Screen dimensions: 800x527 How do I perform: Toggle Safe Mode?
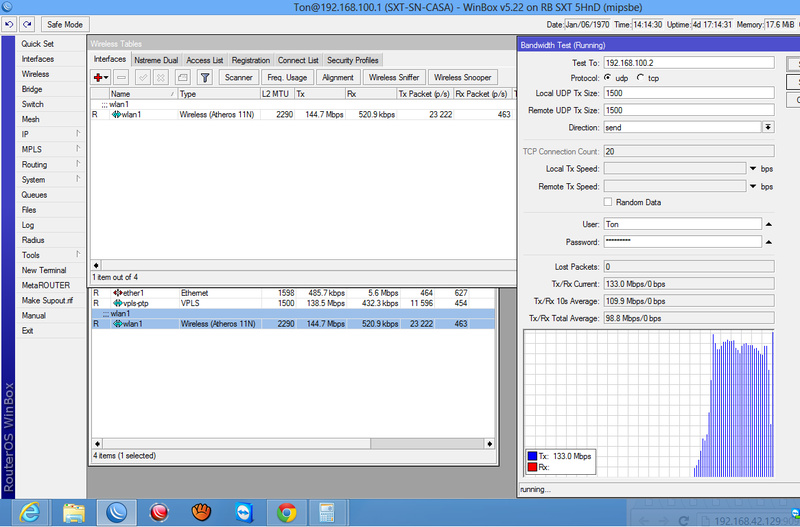[65, 24]
